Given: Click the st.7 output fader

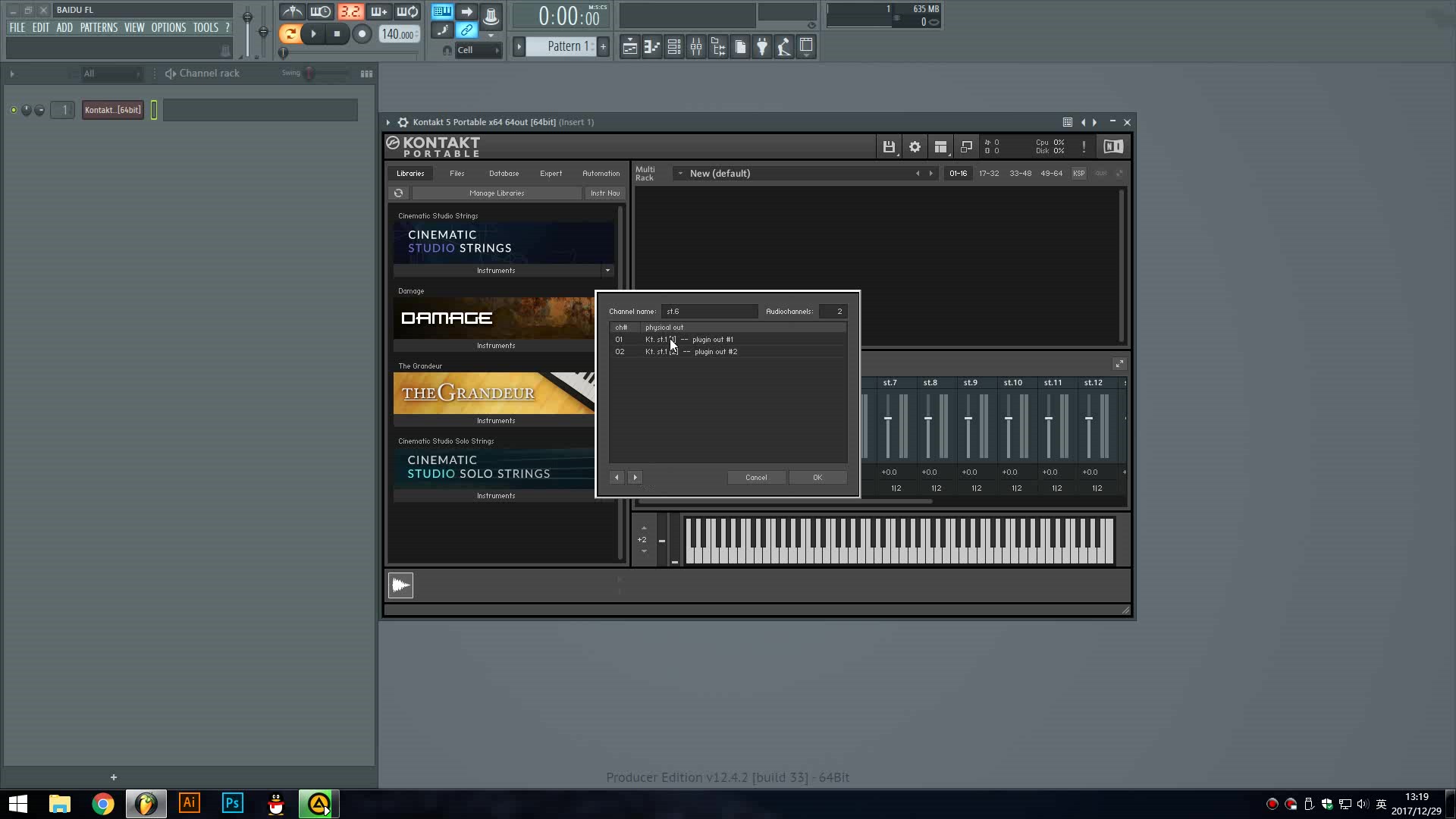Looking at the screenshot, I should [888, 419].
